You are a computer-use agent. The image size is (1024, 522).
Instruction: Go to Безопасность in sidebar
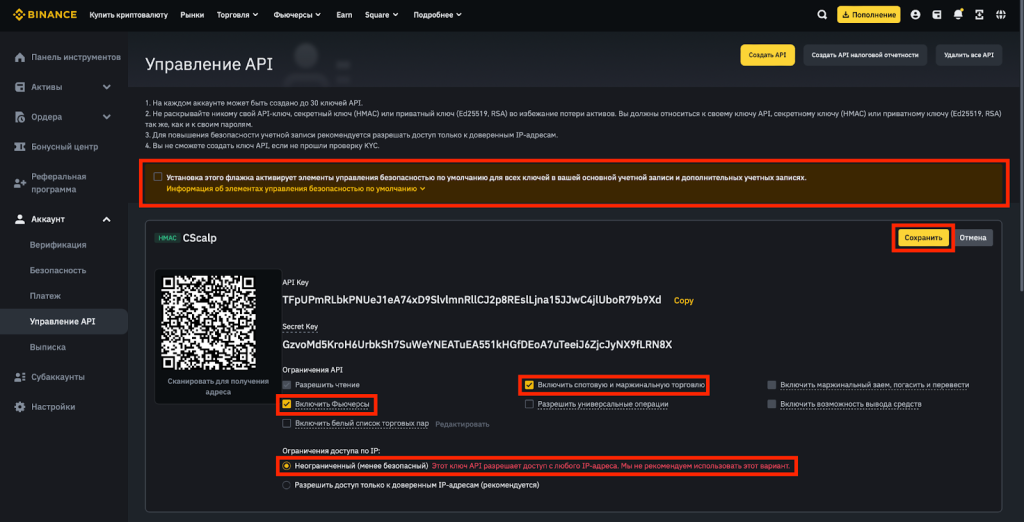pyautogui.click(x=58, y=270)
